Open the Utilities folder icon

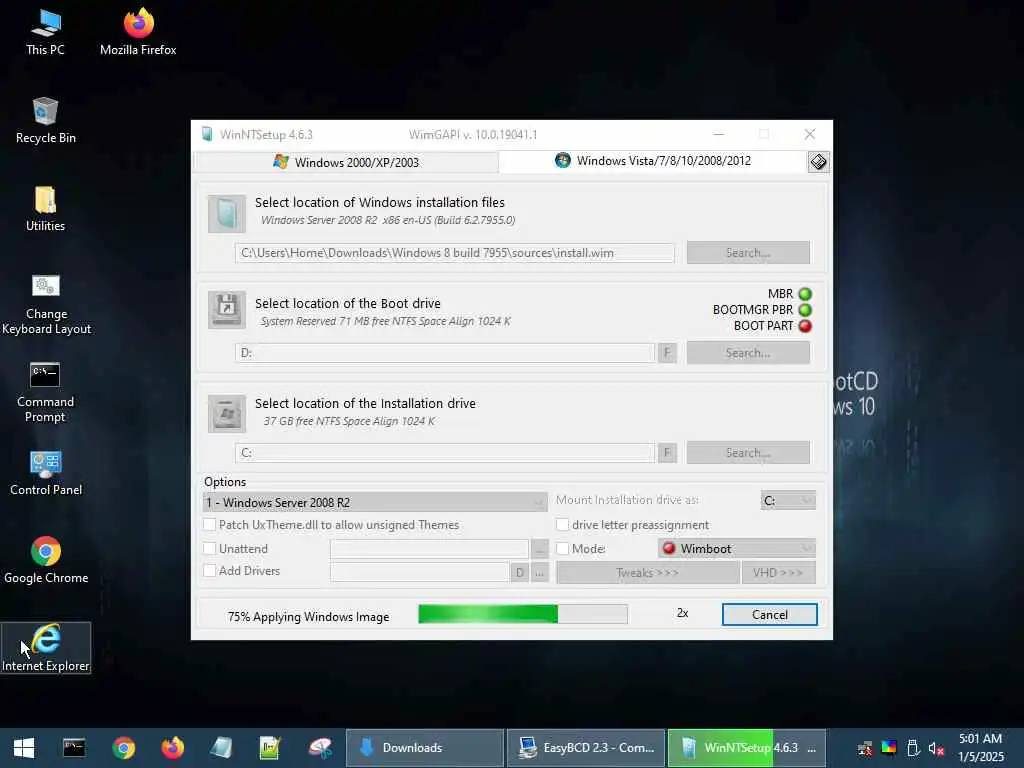tap(45, 209)
